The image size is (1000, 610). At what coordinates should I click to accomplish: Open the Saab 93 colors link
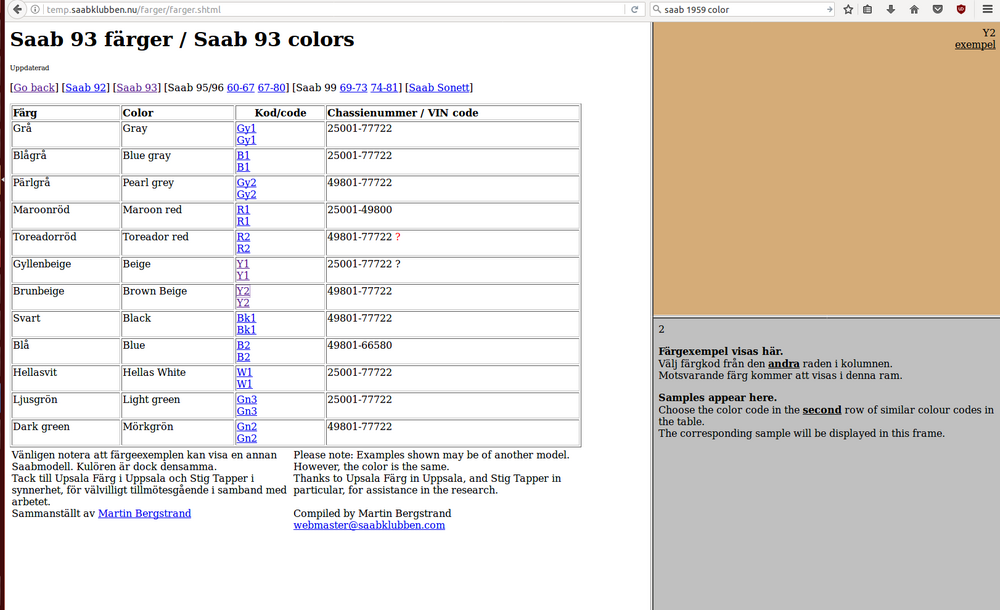136,87
